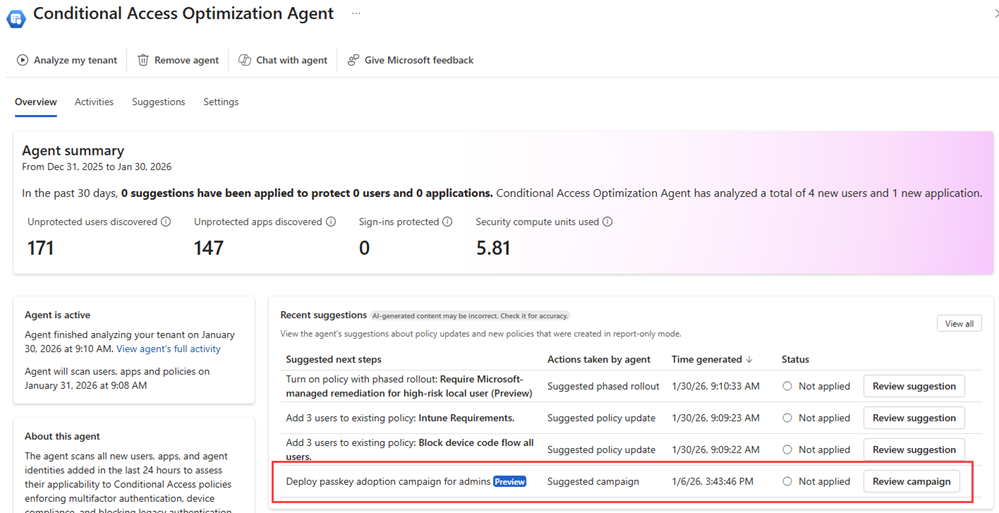999x513 pixels.
Task: Click the Chat with agent icon
Action: 245,60
